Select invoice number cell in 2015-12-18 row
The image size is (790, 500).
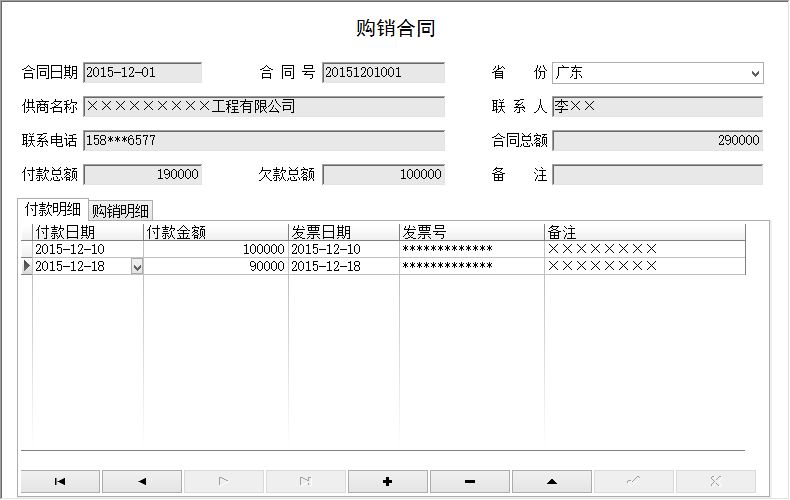pos(472,267)
